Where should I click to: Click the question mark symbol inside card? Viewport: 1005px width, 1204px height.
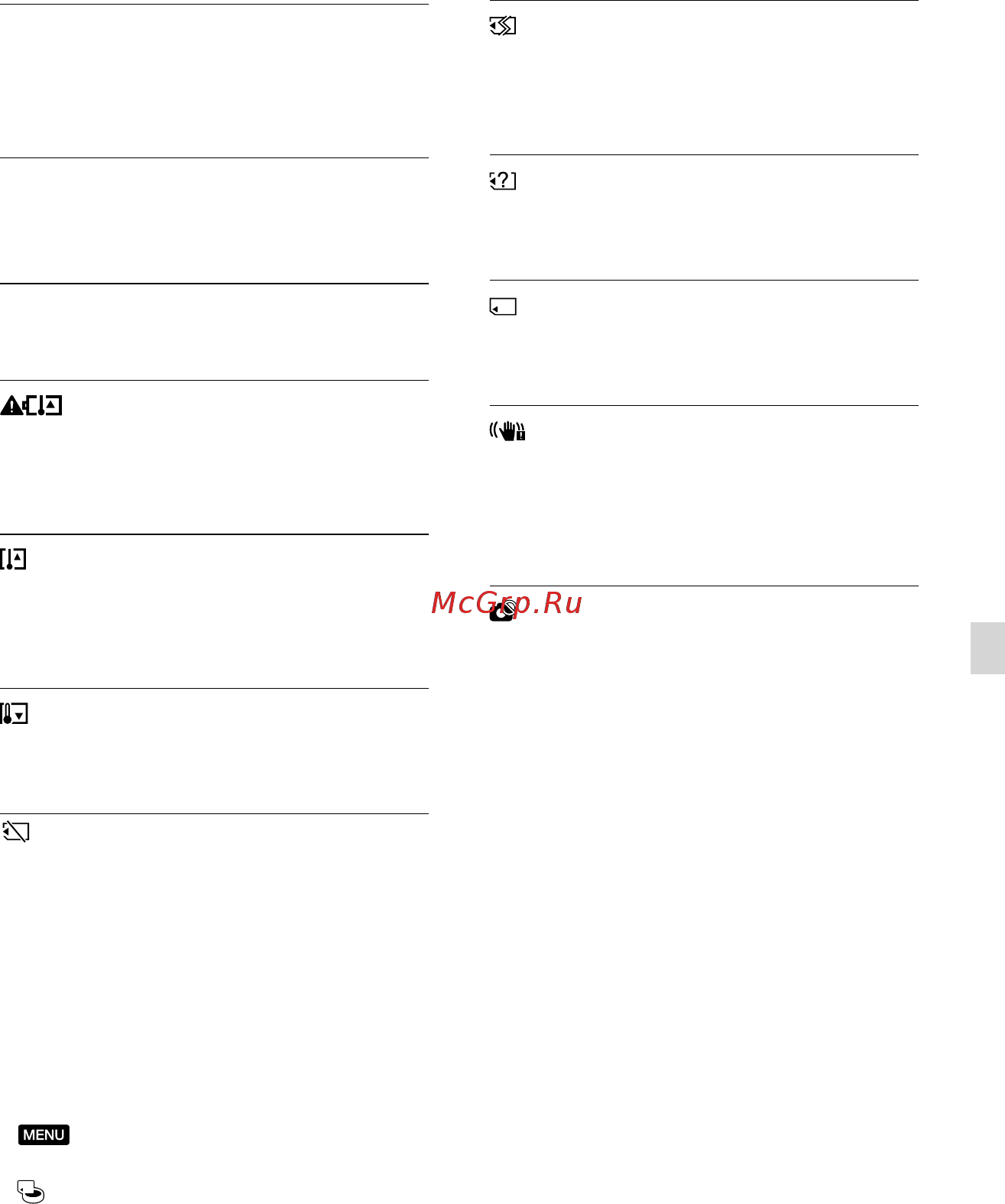click(x=504, y=181)
